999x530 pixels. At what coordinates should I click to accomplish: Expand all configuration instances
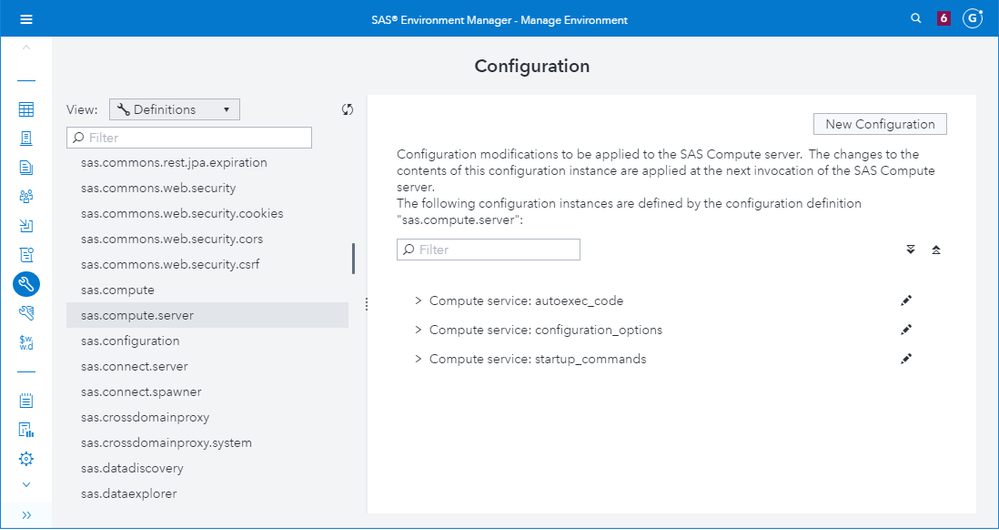click(910, 249)
